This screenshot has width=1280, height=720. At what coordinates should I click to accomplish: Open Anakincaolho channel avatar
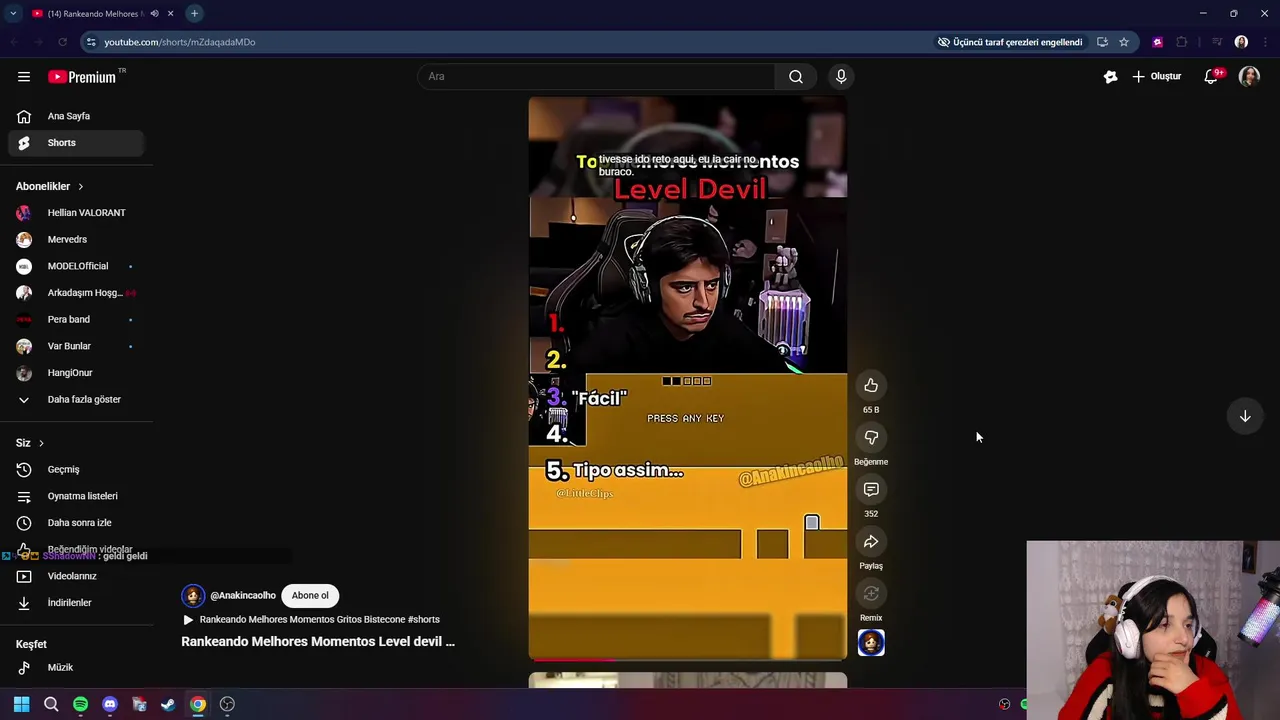193,595
